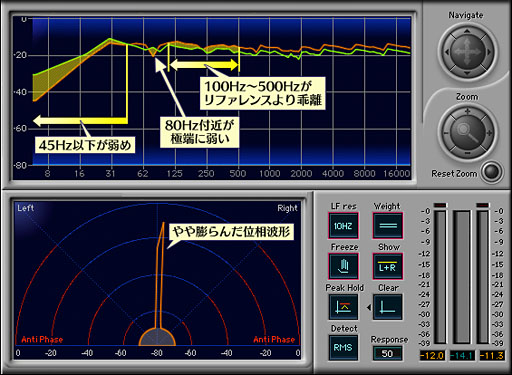
Task: Click the Reset Zoom round button
Action: (x=492, y=172)
